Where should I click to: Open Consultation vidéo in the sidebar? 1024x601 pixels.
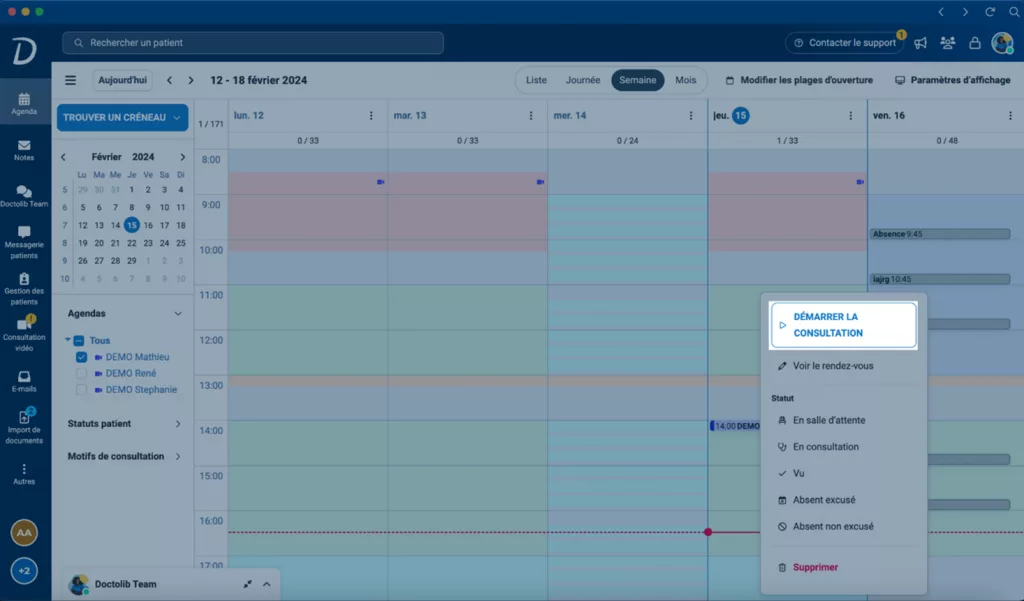(x=24, y=330)
